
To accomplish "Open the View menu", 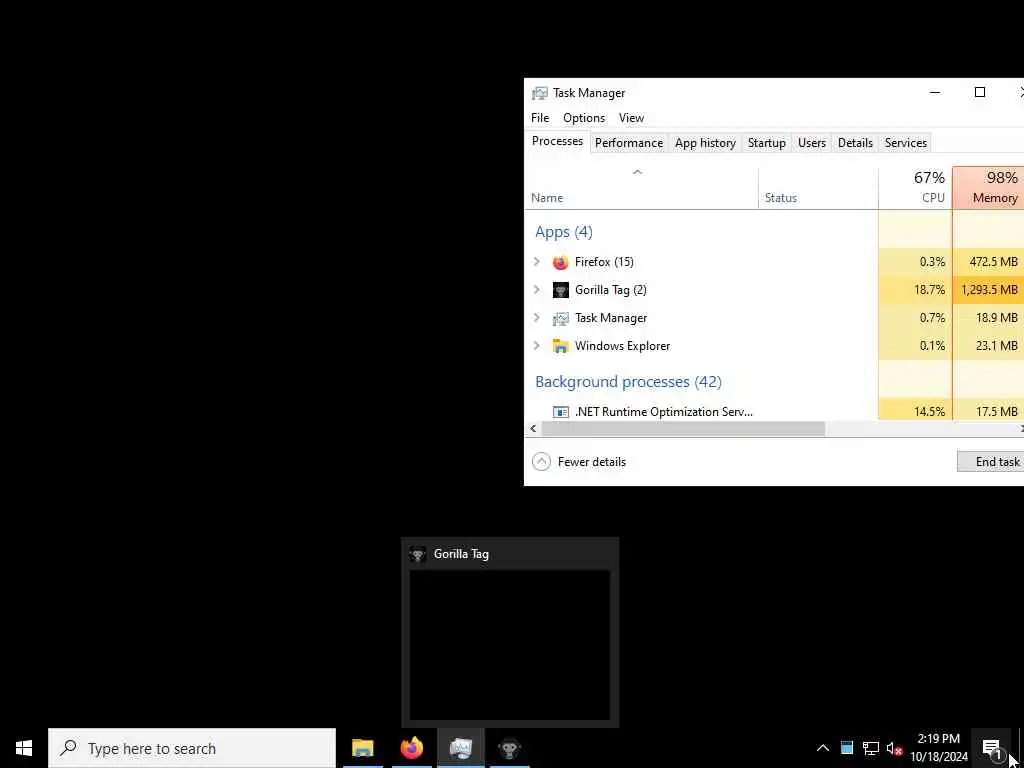I will pos(632,118).
